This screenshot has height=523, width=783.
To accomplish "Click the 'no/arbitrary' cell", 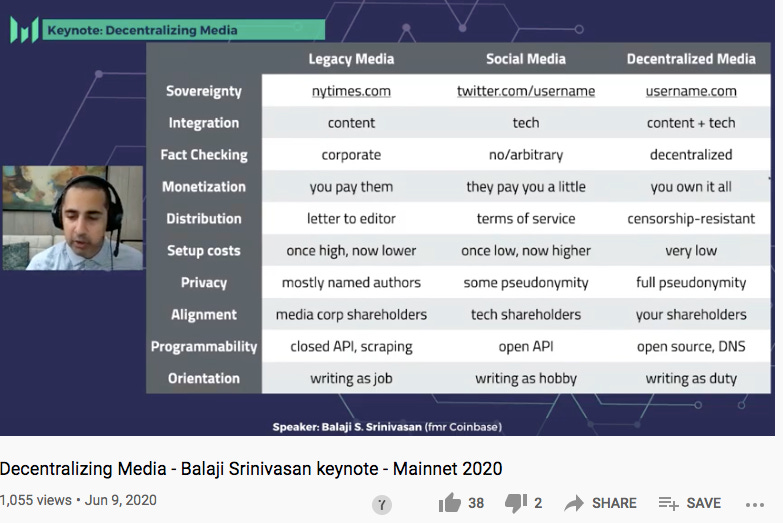I will 526,155.
